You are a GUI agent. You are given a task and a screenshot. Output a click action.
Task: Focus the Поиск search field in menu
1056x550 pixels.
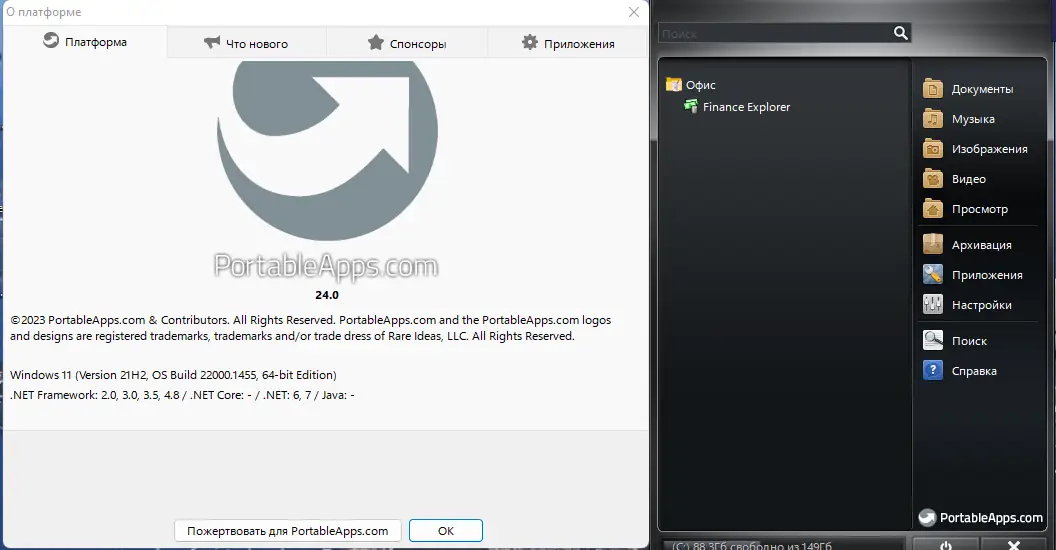coord(774,33)
